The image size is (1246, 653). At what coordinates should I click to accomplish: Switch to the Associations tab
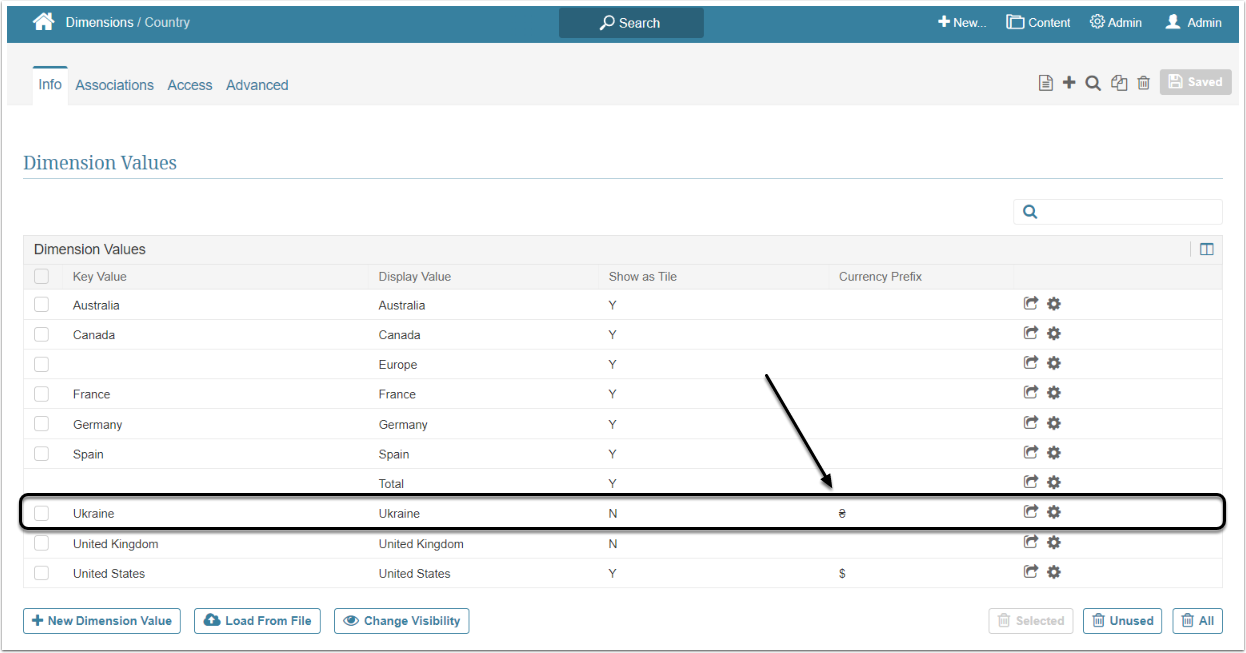click(x=114, y=85)
